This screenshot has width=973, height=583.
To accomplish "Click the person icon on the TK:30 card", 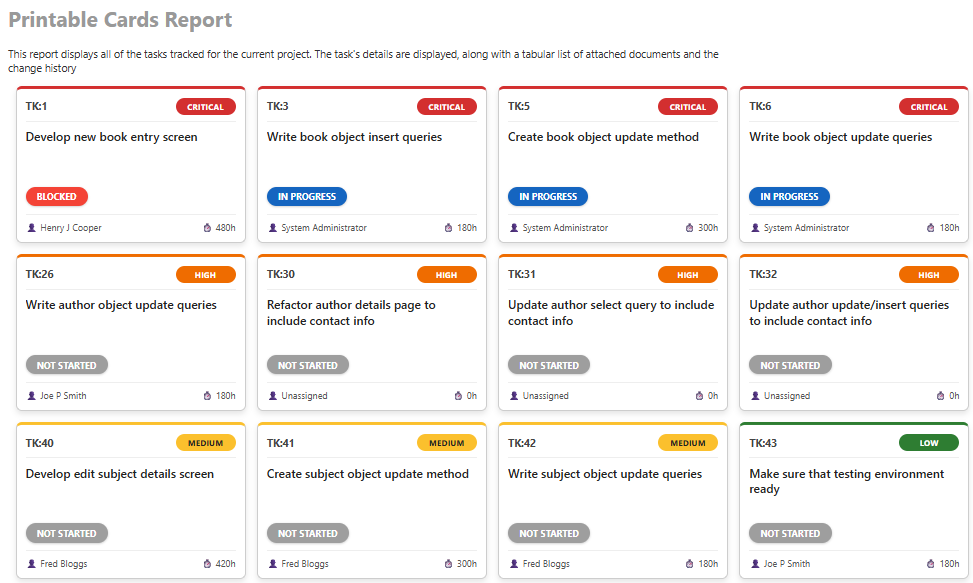I will click(x=273, y=396).
